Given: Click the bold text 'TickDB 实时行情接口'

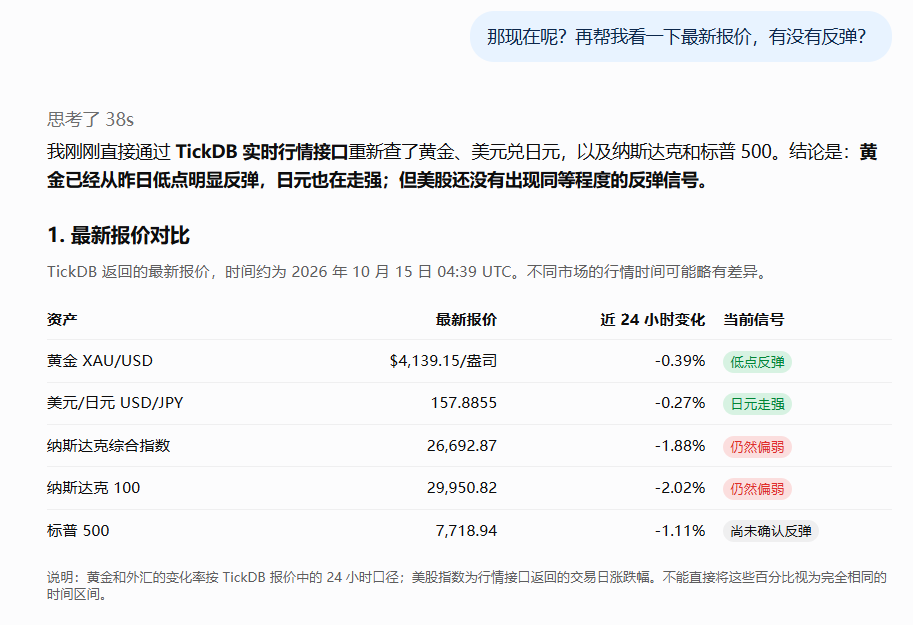Looking at the screenshot, I should [262, 152].
